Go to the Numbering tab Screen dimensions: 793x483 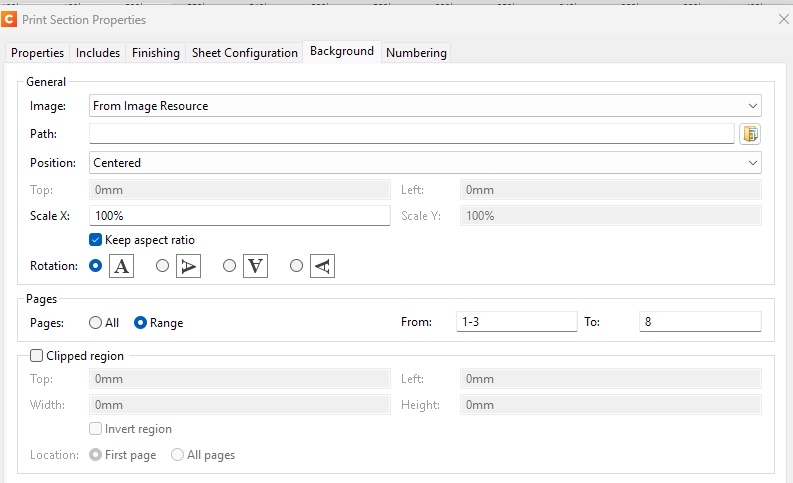(x=416, y=53)
